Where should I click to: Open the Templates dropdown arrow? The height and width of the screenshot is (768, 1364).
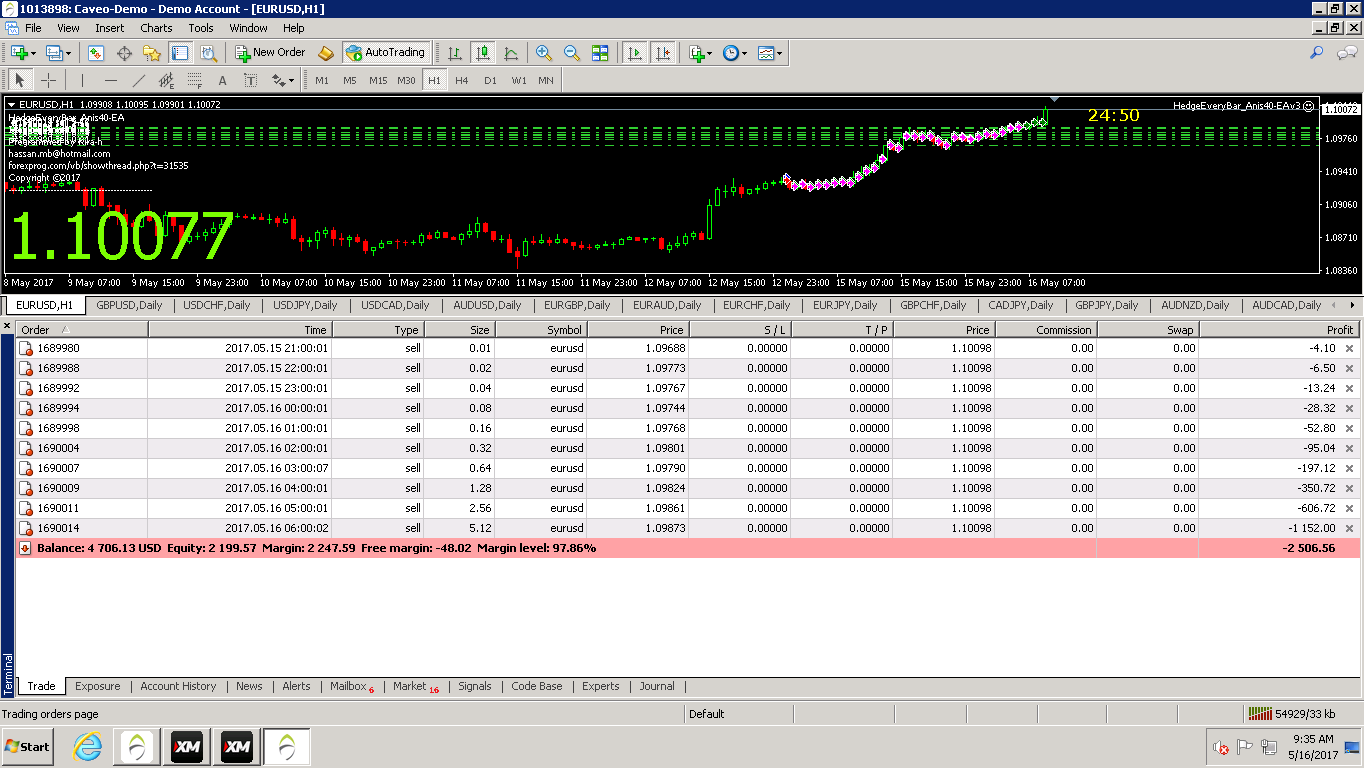click(779, 53)
